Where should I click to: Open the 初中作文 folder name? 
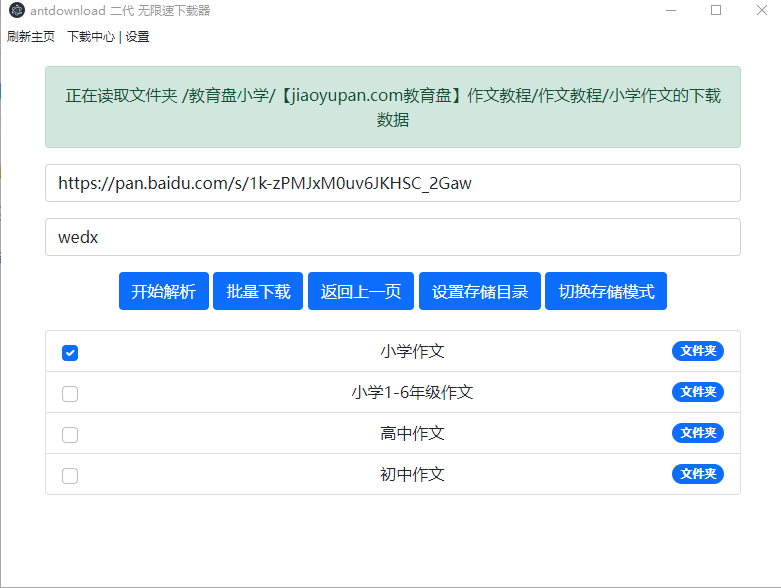pos(412,474)
